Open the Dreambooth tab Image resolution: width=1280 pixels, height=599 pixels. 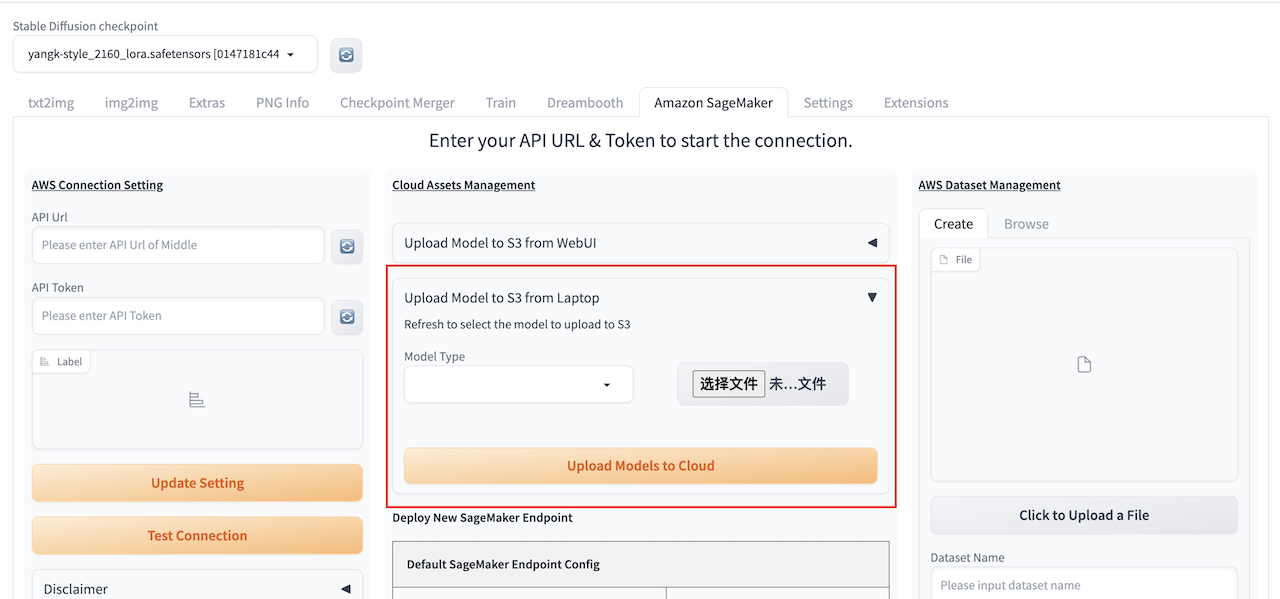(x=585, y=103)
